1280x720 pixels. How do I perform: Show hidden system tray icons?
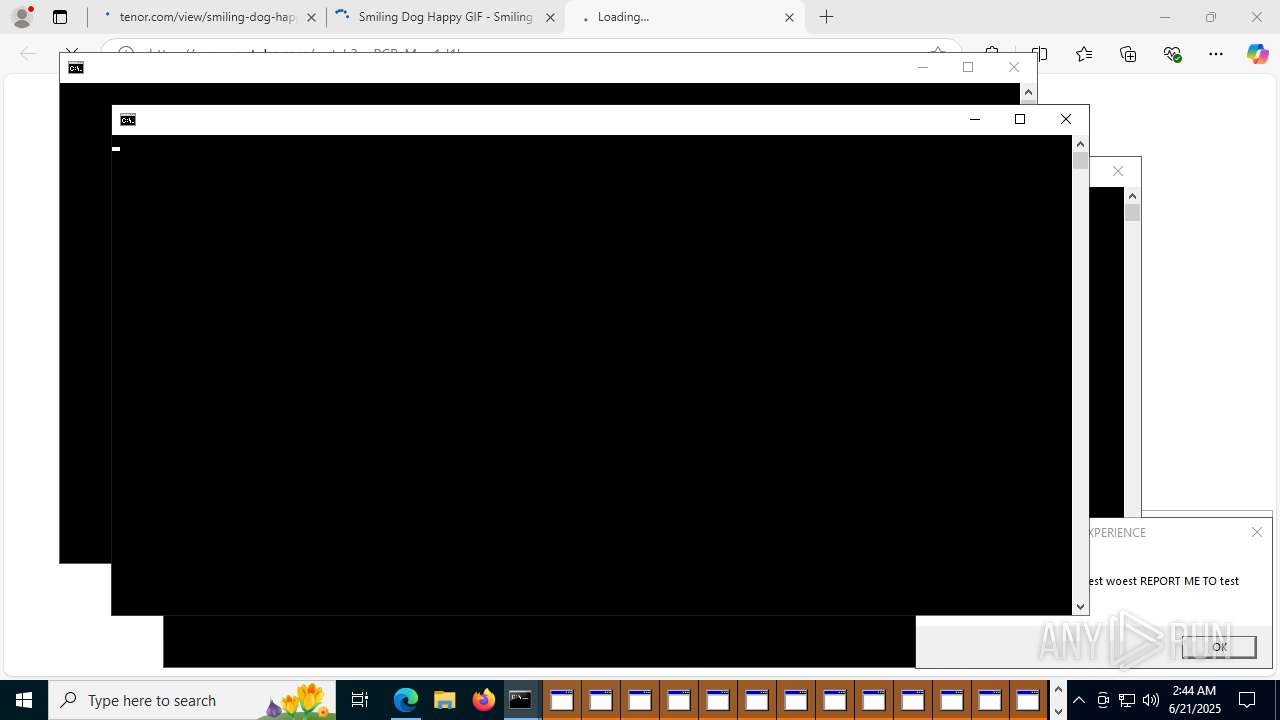tap(1079, 700)
